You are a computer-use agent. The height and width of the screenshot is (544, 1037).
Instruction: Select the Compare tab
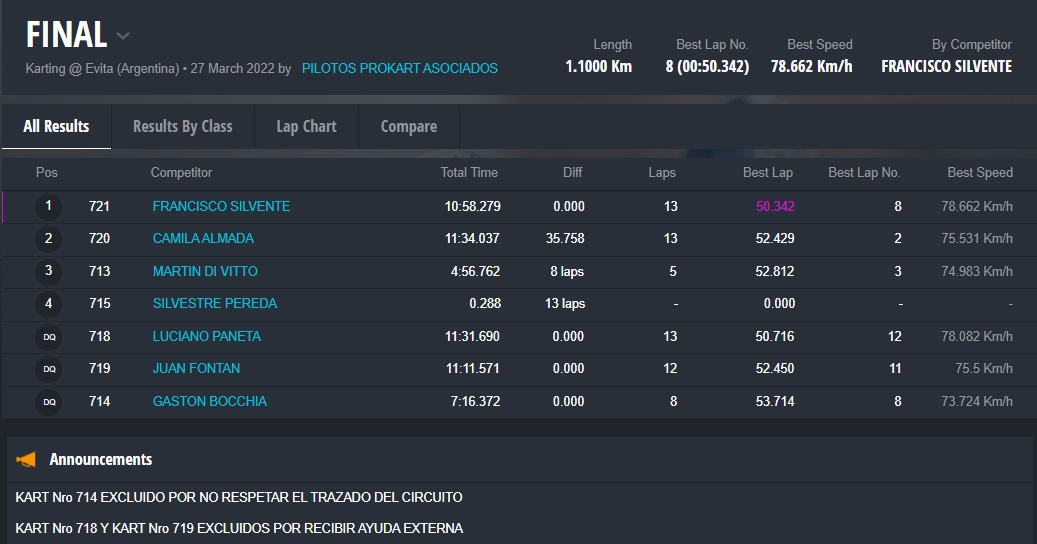click(408, 127)
